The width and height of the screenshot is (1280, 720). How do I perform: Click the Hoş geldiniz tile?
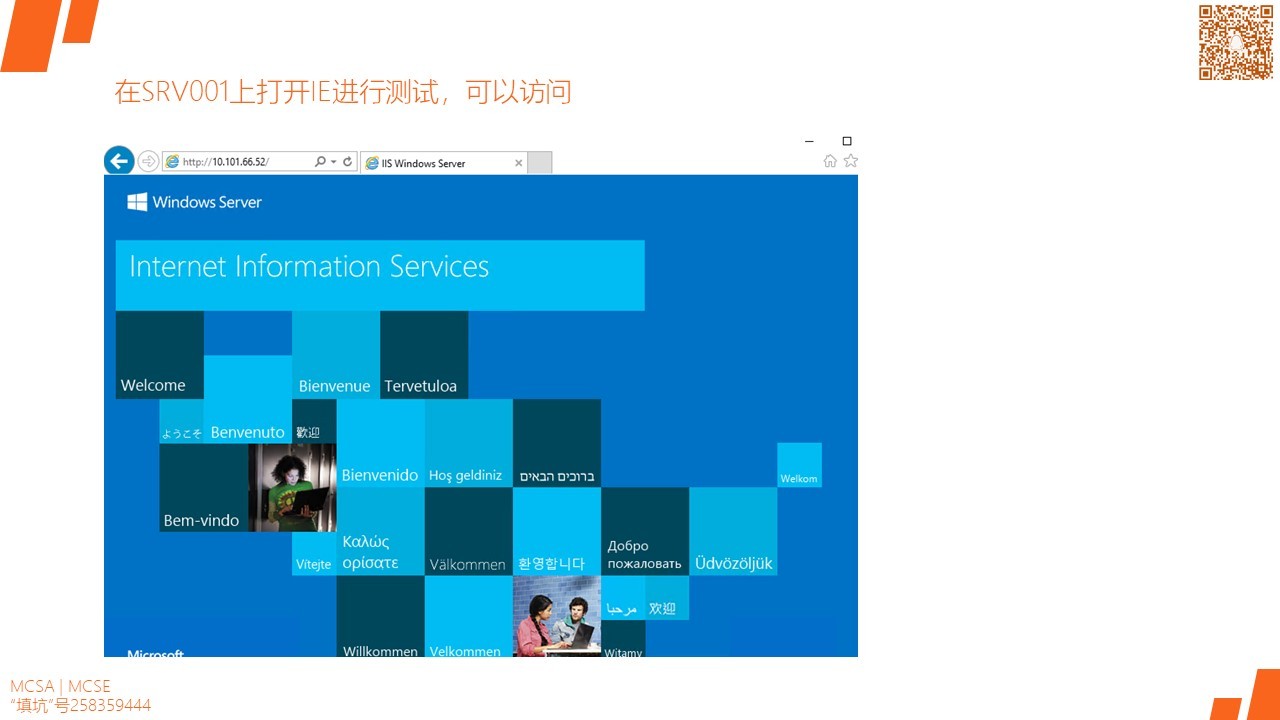(468, 443)
